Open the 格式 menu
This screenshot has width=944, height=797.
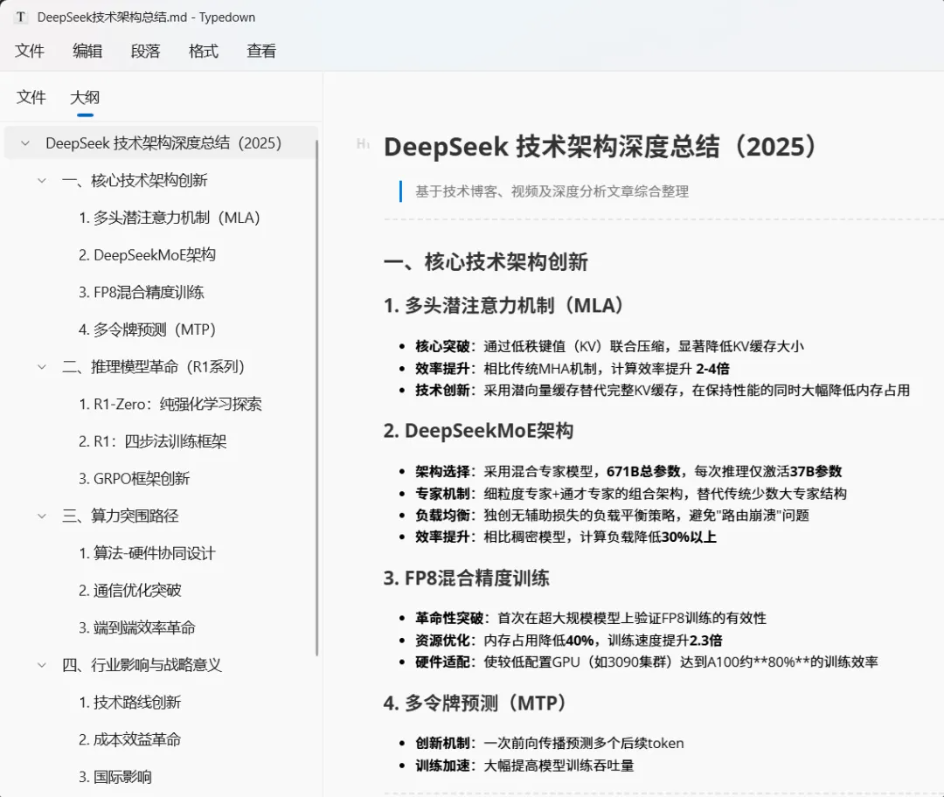(x=203, y=51)
